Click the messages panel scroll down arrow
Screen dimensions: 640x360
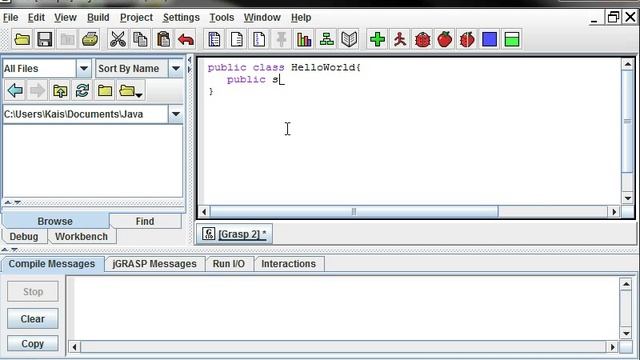(x=626, y=333)
